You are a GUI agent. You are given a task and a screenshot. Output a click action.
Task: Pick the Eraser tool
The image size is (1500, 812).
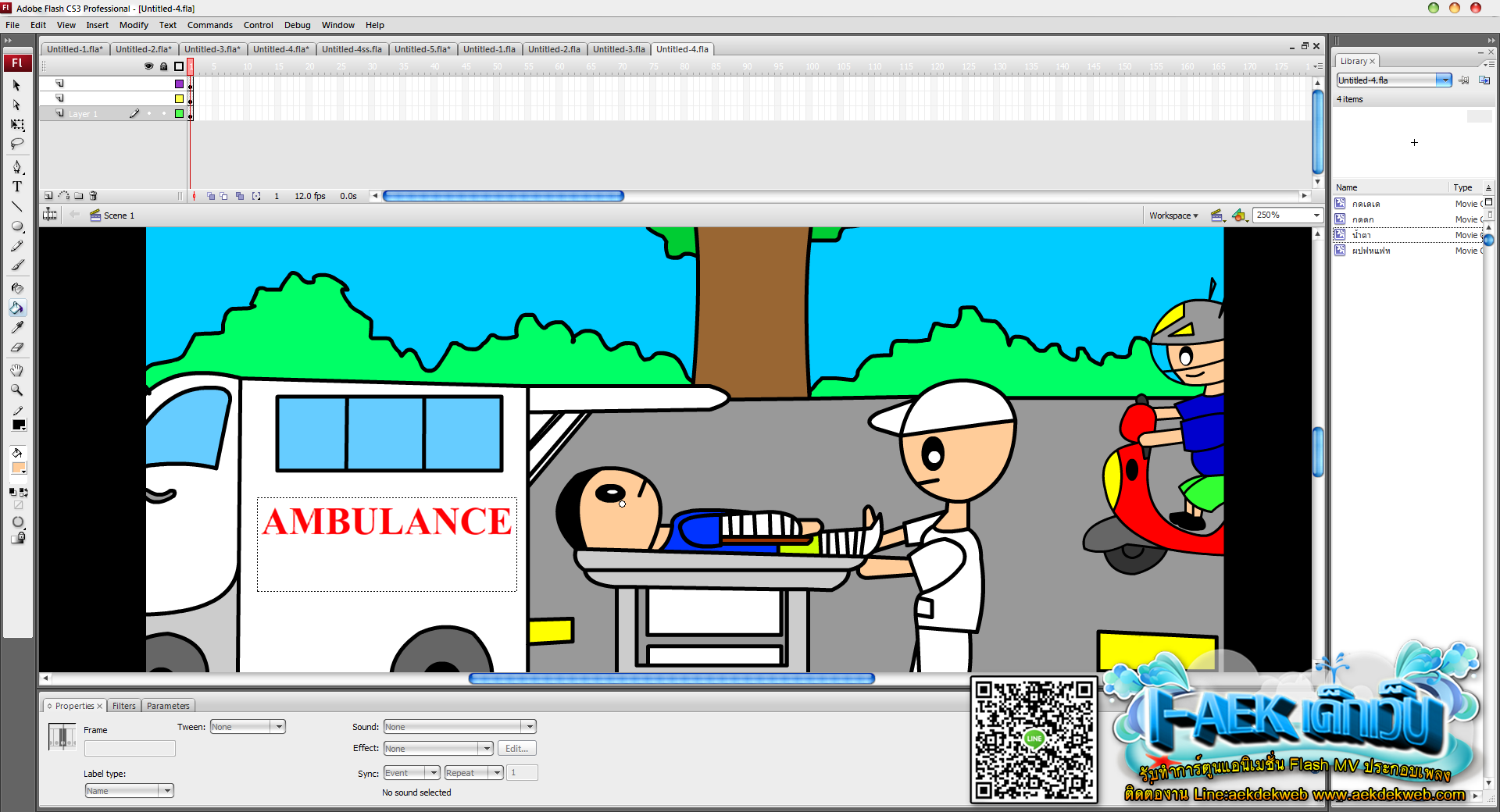tap(17, 347)
